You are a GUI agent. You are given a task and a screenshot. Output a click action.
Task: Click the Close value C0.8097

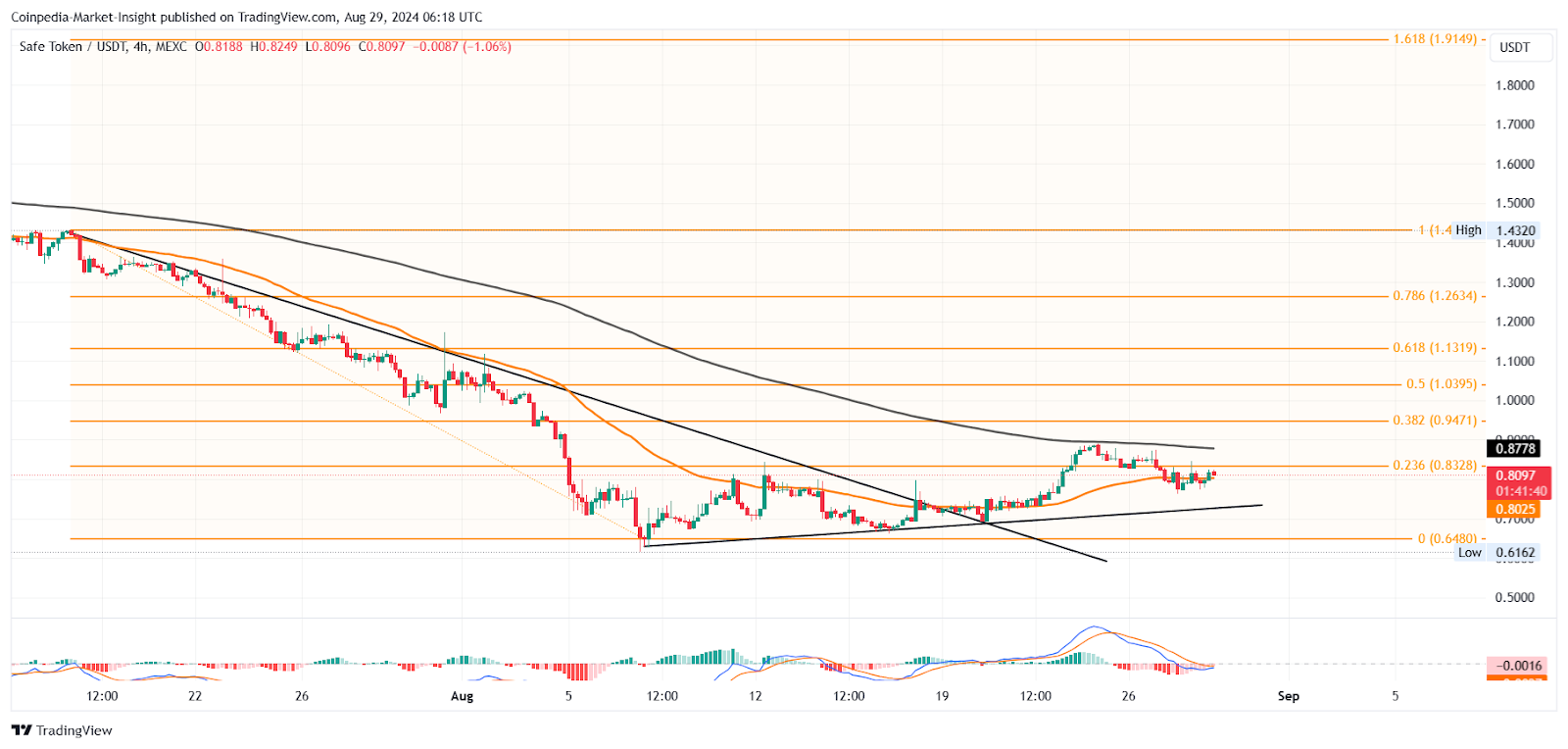382,46
